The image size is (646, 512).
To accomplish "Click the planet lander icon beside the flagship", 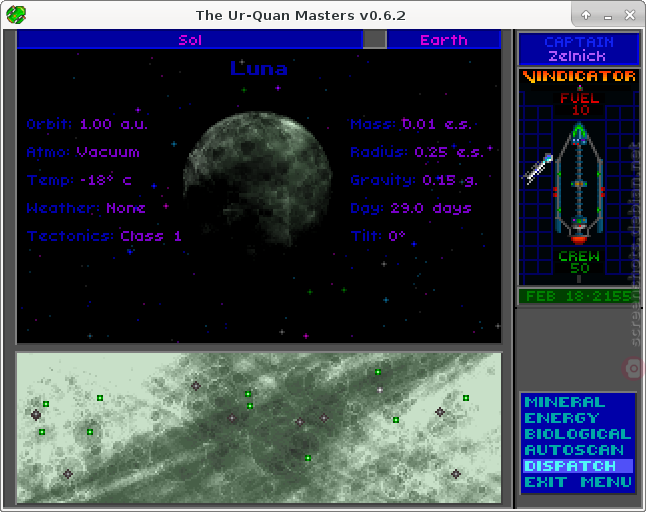I will pos(538,168).
